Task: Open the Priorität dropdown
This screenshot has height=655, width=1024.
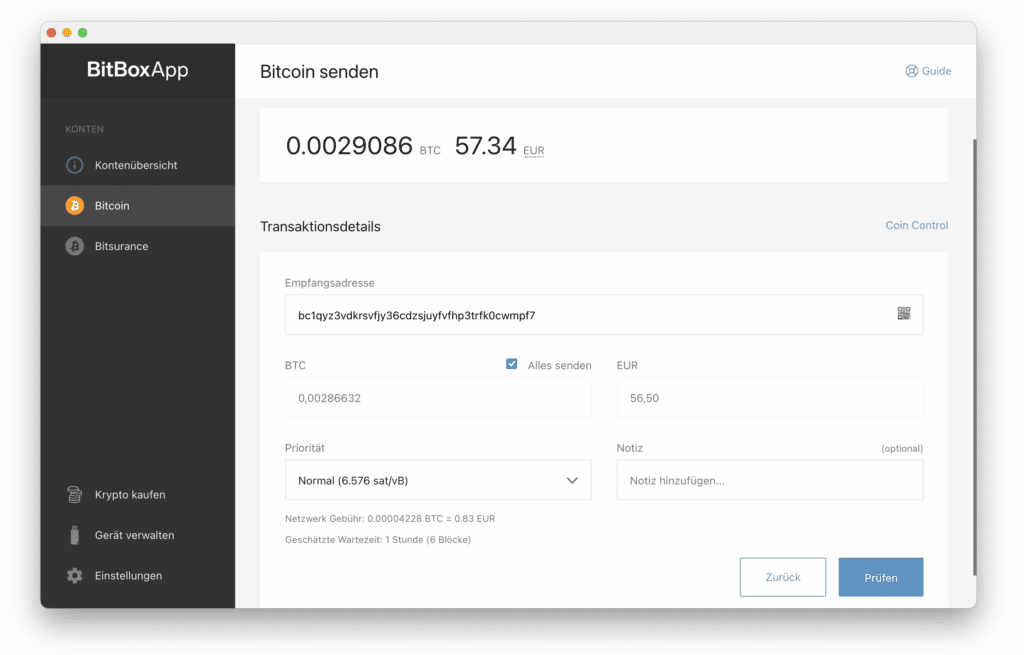Action: coord(437,480)
